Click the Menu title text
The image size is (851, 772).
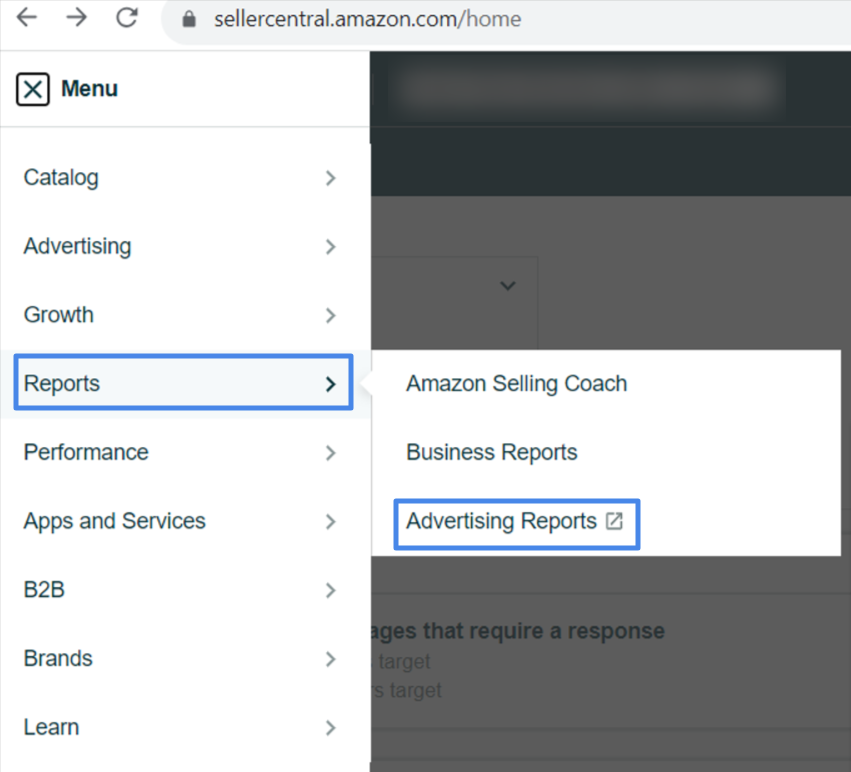[x=89, y=88]
